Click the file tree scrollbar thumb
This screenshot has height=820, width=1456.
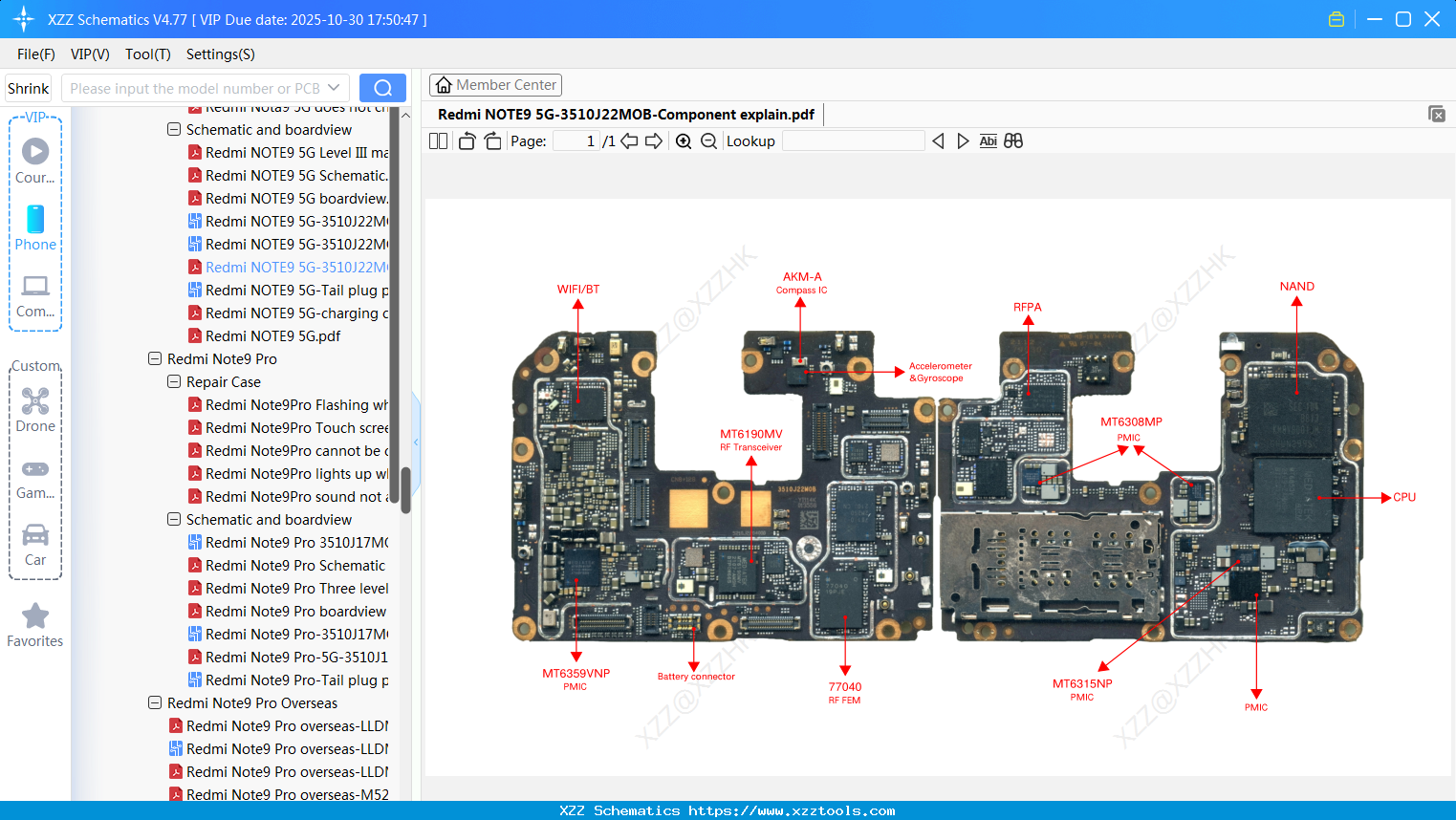[405, 490]
